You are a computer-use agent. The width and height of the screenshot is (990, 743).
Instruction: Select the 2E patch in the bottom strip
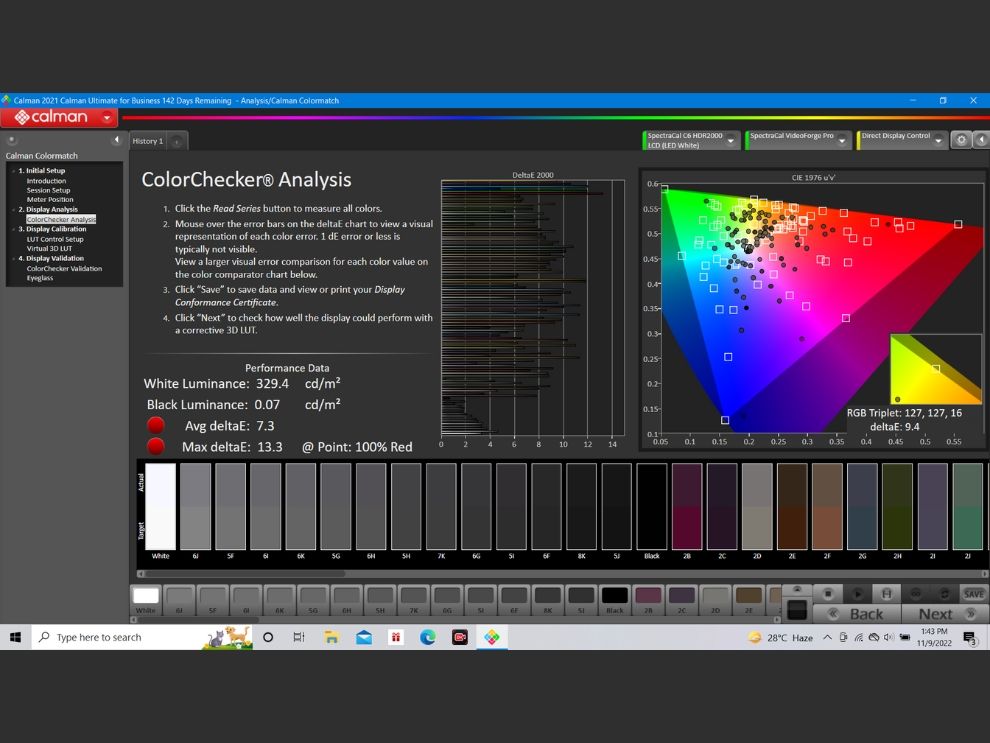click(749, 600)
